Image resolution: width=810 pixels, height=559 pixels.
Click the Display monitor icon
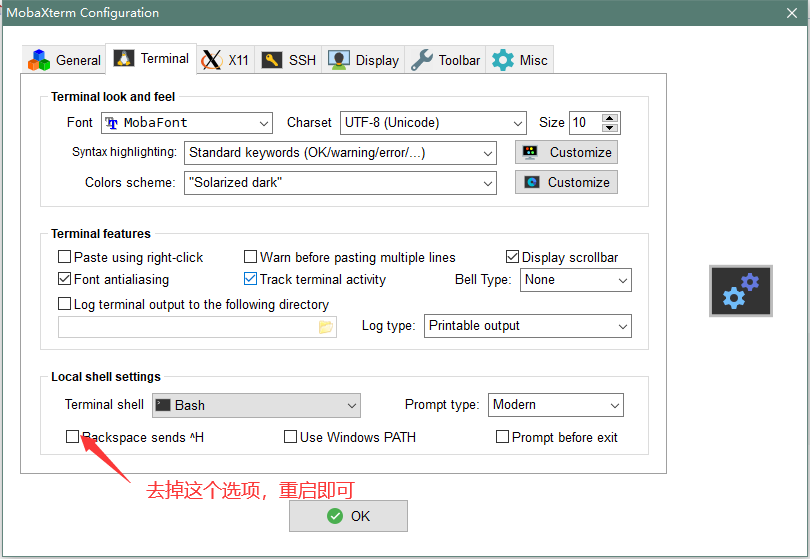click(339, 60)
